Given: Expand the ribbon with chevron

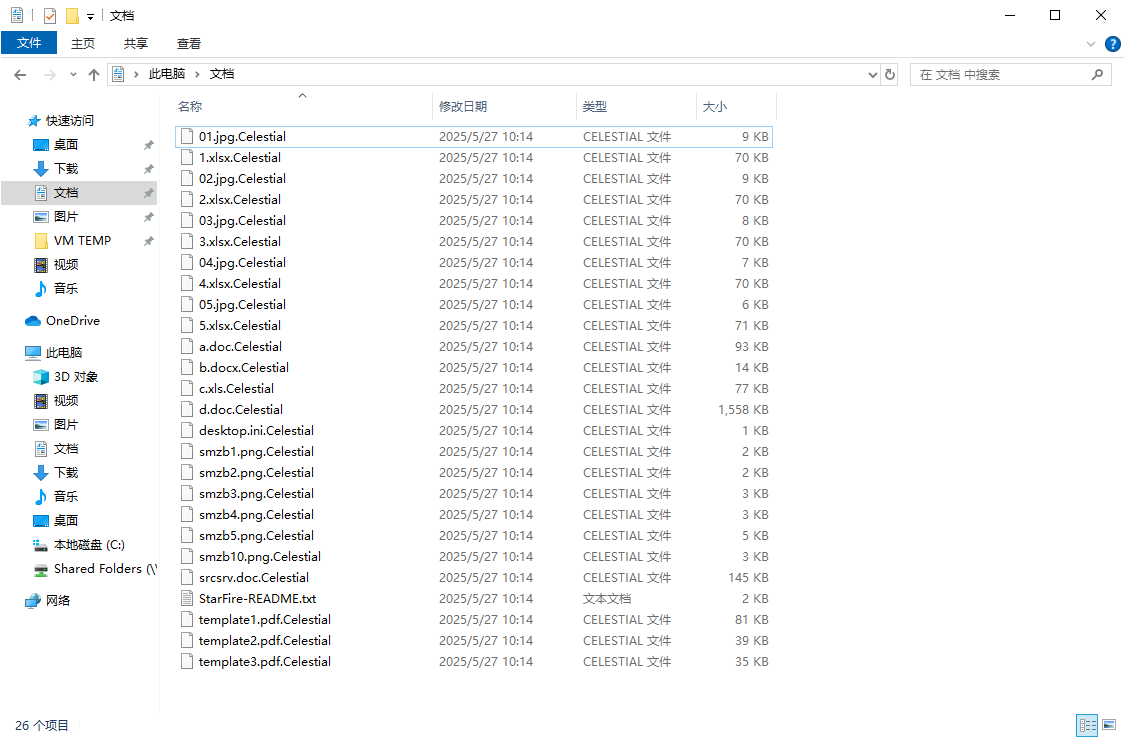Looking at the screenshot, I should [1091, 44].
